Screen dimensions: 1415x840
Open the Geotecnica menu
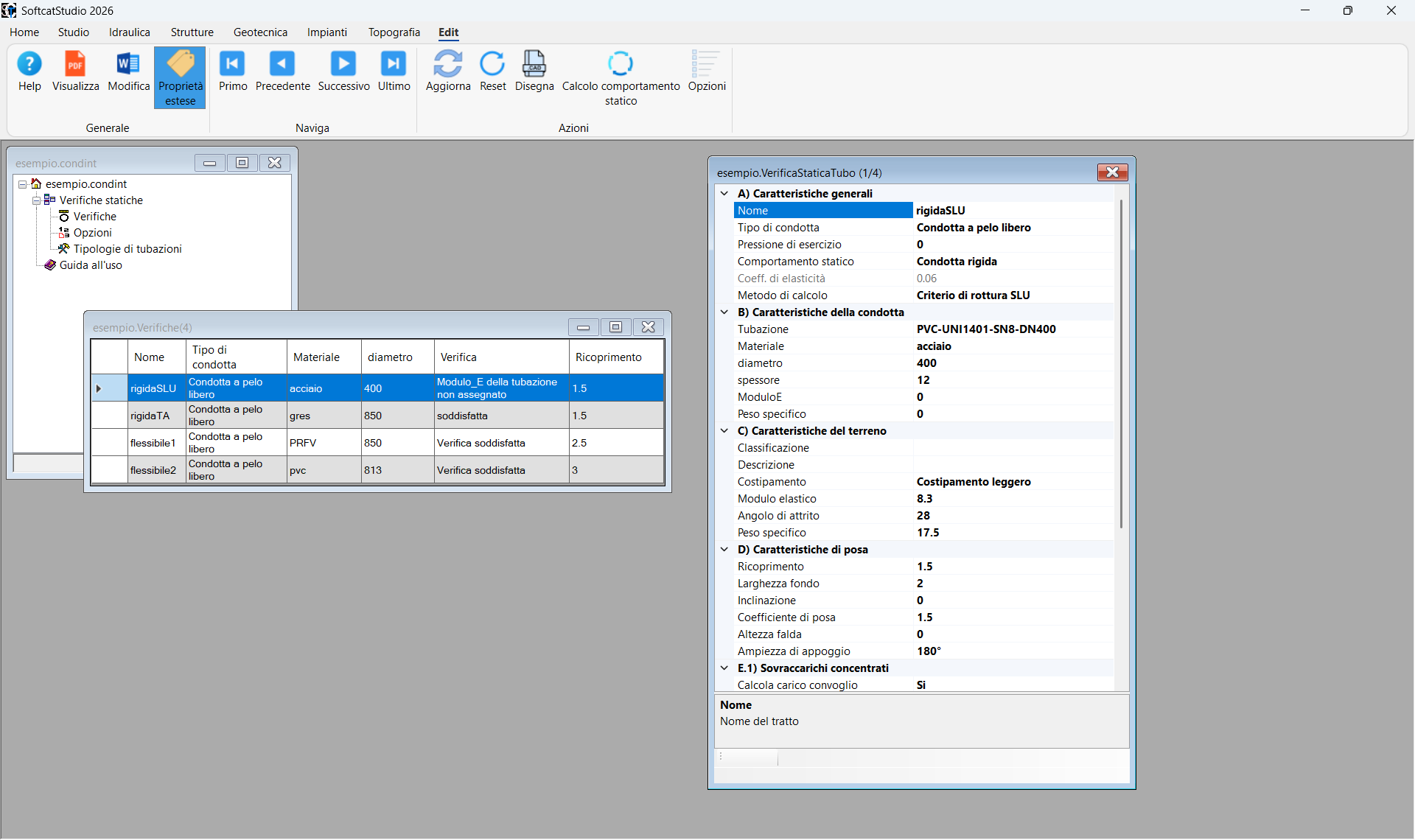[x=260, y=32]
